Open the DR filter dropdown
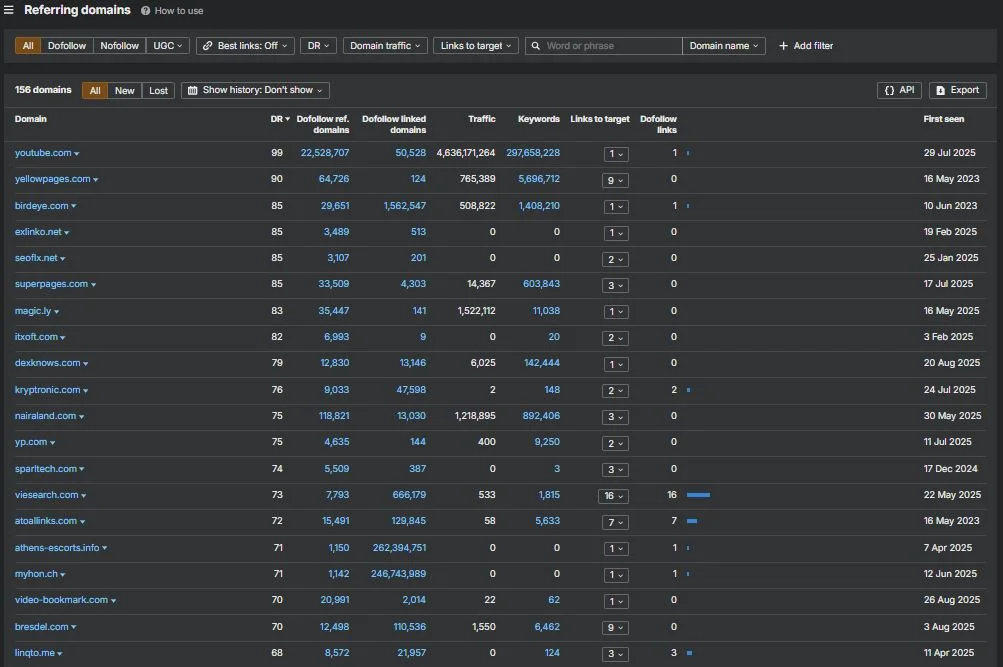Screen dimensions: 1003x667 [318, 46]
